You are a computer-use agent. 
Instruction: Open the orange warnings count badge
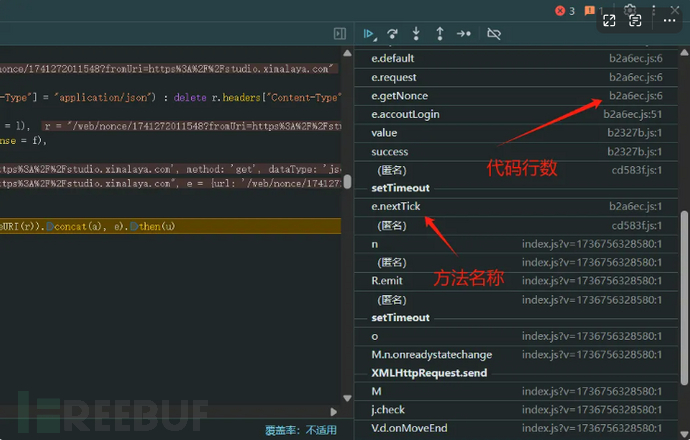pos(594,11)
